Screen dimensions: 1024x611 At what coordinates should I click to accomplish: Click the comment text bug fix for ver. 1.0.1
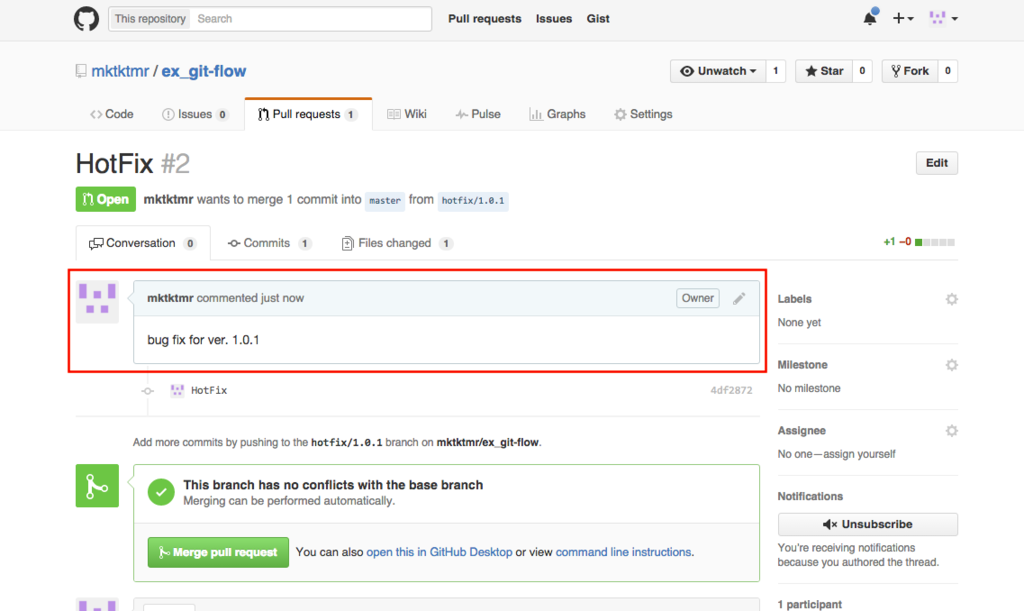(x=203, y=340)
